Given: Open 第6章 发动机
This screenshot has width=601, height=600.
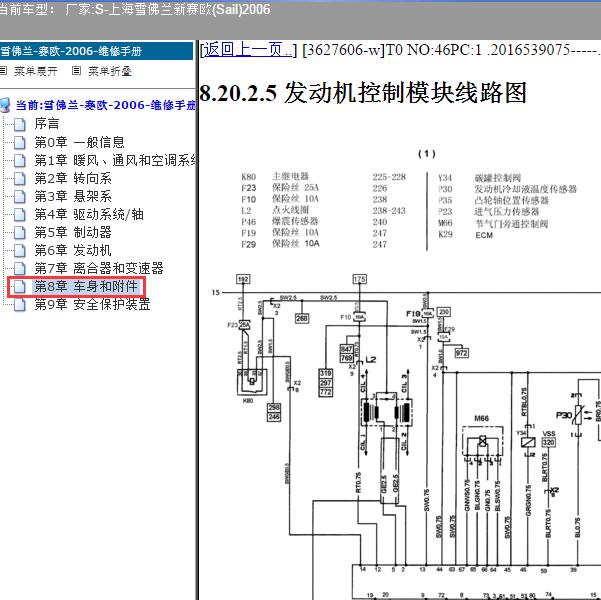Looking at the screenshot, I should [x=73, y=250].
